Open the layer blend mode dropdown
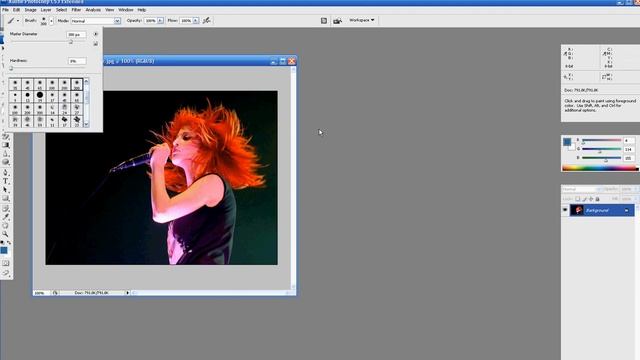 coord(582,189)
